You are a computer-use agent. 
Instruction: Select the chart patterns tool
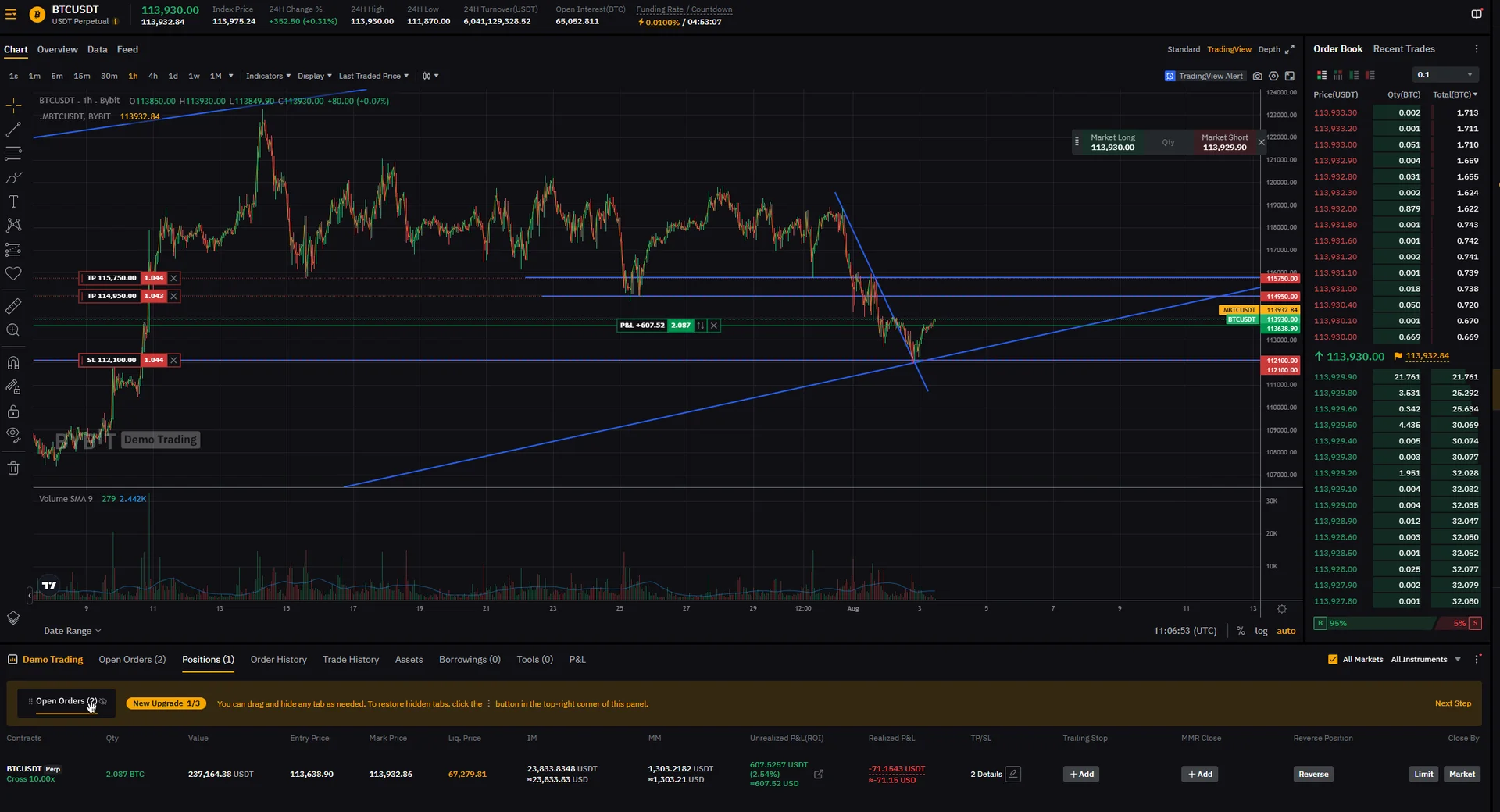13,226
